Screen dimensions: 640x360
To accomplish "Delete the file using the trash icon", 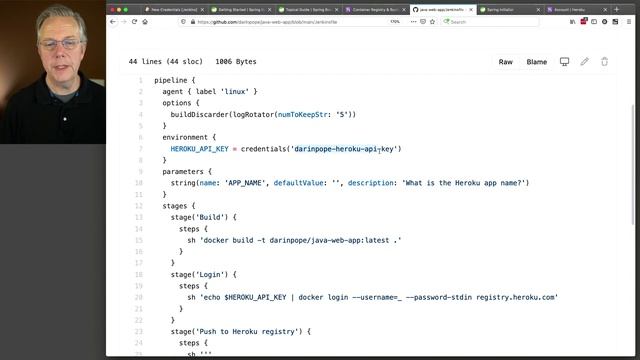I will 604,62.
